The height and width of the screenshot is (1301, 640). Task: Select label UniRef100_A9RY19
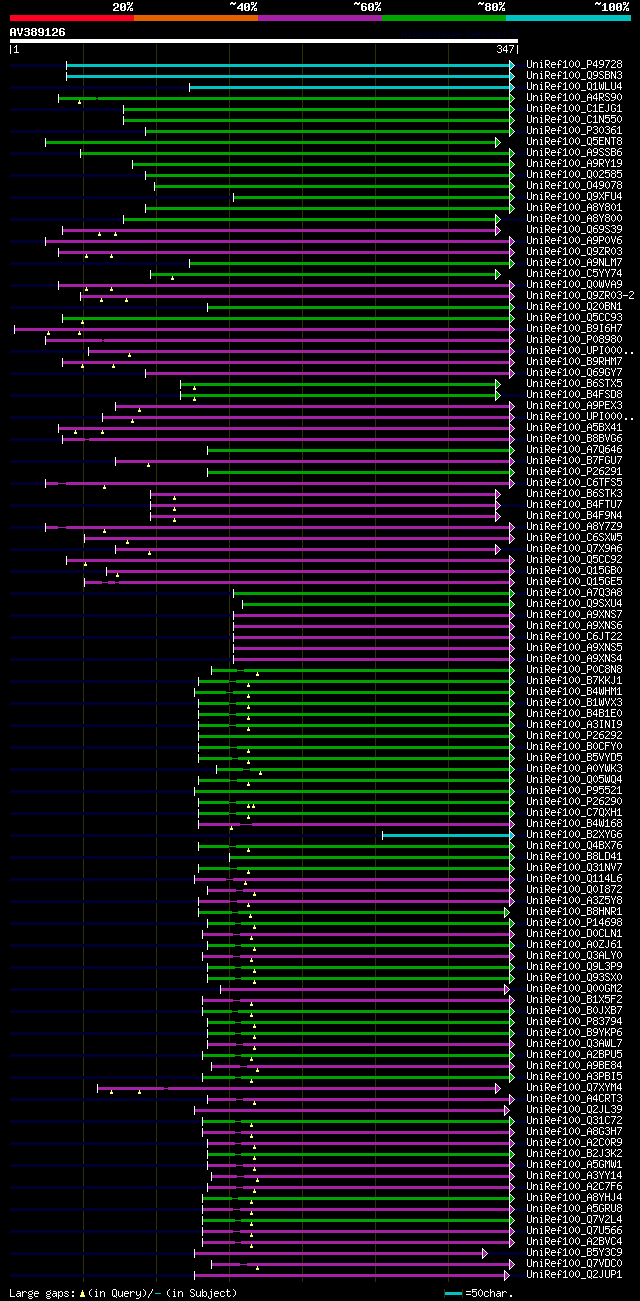click(574, 164)
